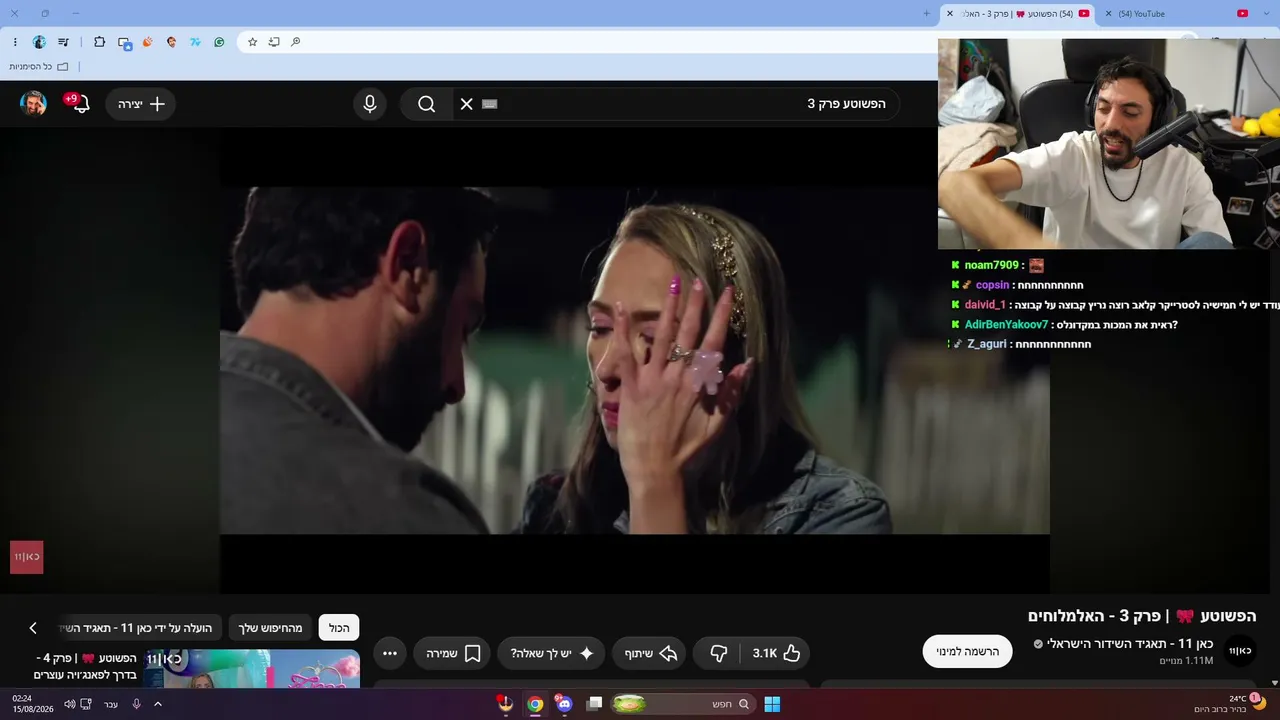Open Task View from the taskbar

click(594, 704)
